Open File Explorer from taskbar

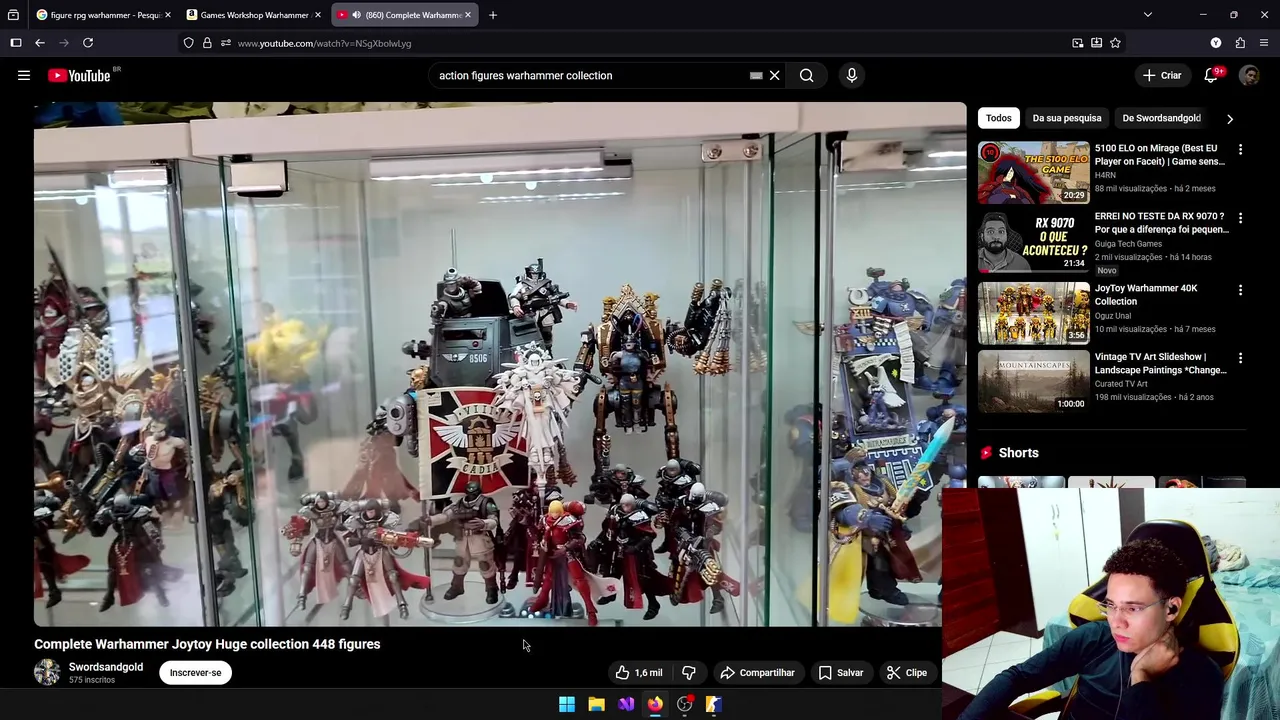pyautogui.click(x=596, y=704)
